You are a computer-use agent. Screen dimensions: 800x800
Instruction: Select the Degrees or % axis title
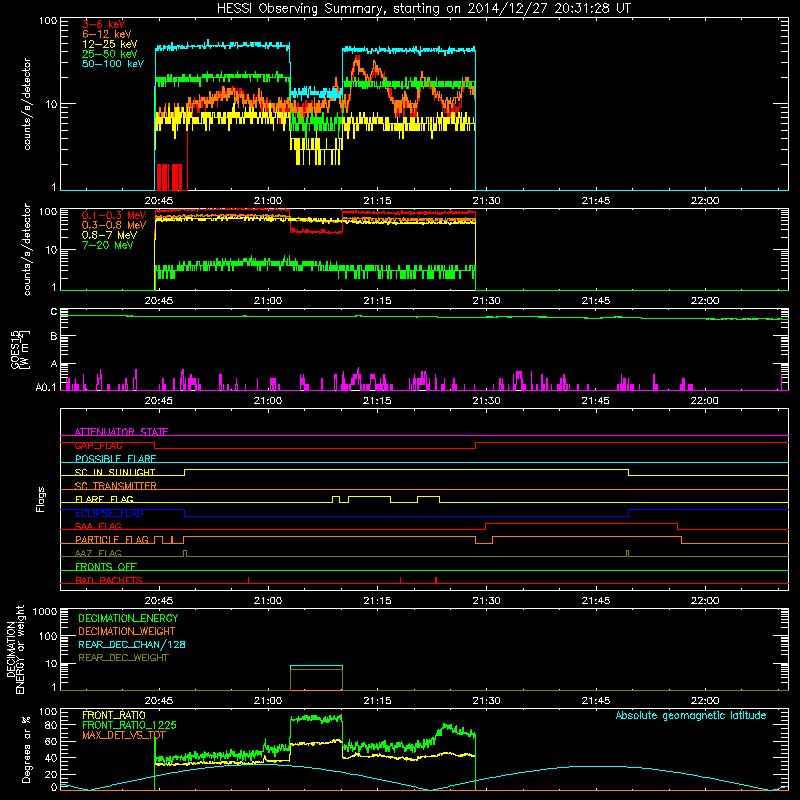[x=27, y=750]
